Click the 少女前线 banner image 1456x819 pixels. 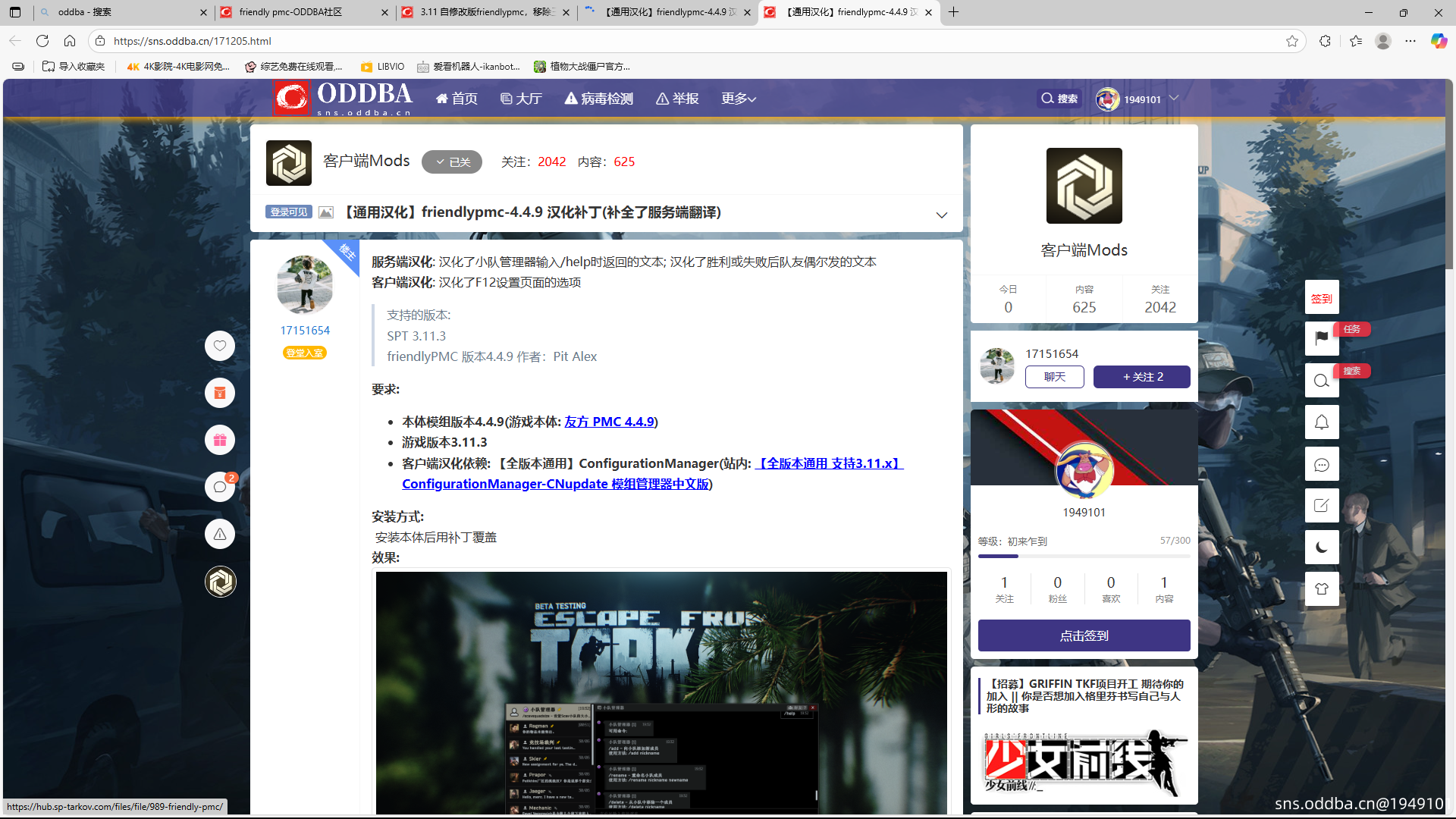tap(1084, 762)
